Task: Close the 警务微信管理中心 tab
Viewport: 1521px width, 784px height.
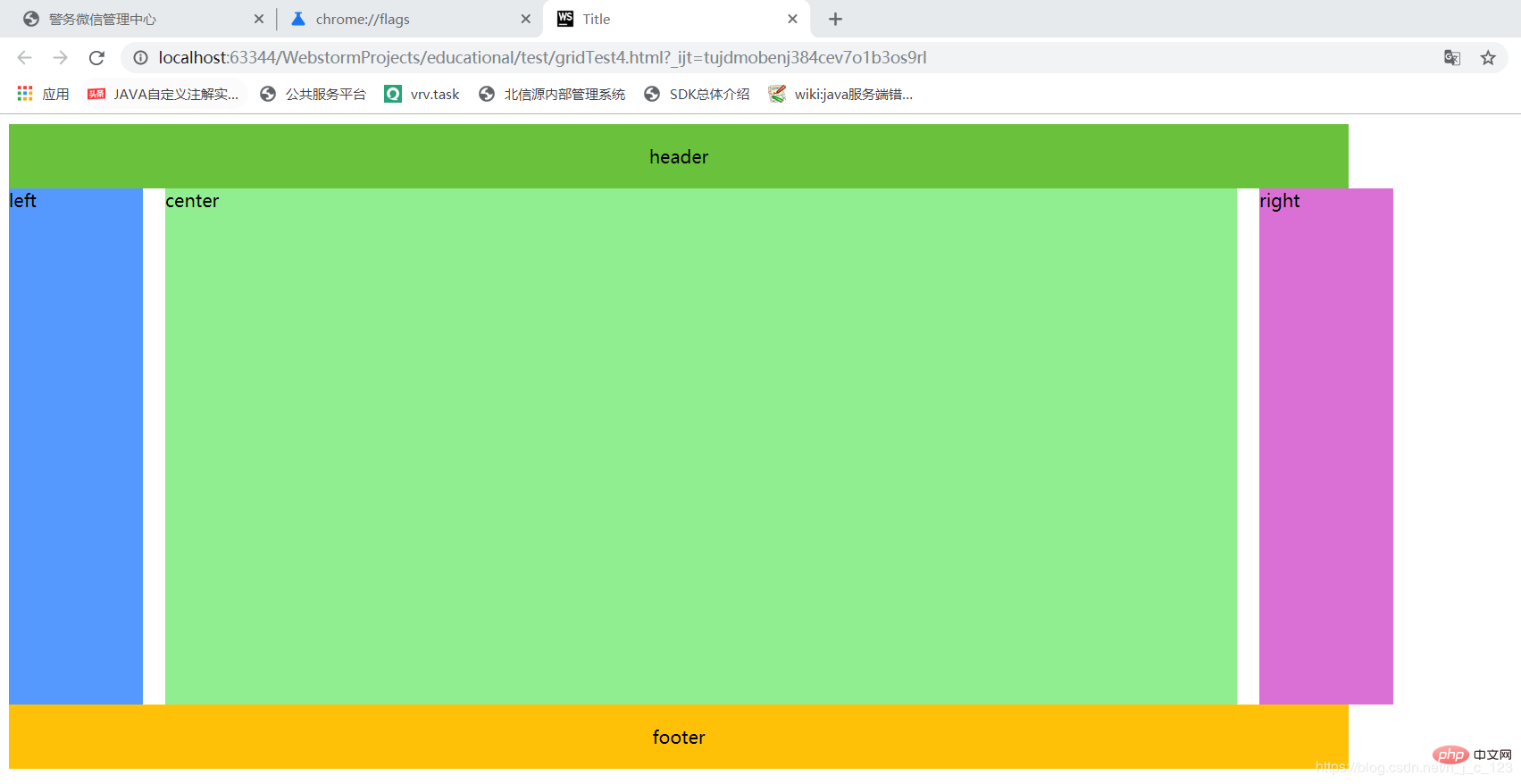Action: pyautogui.click(x=259, y=19)
